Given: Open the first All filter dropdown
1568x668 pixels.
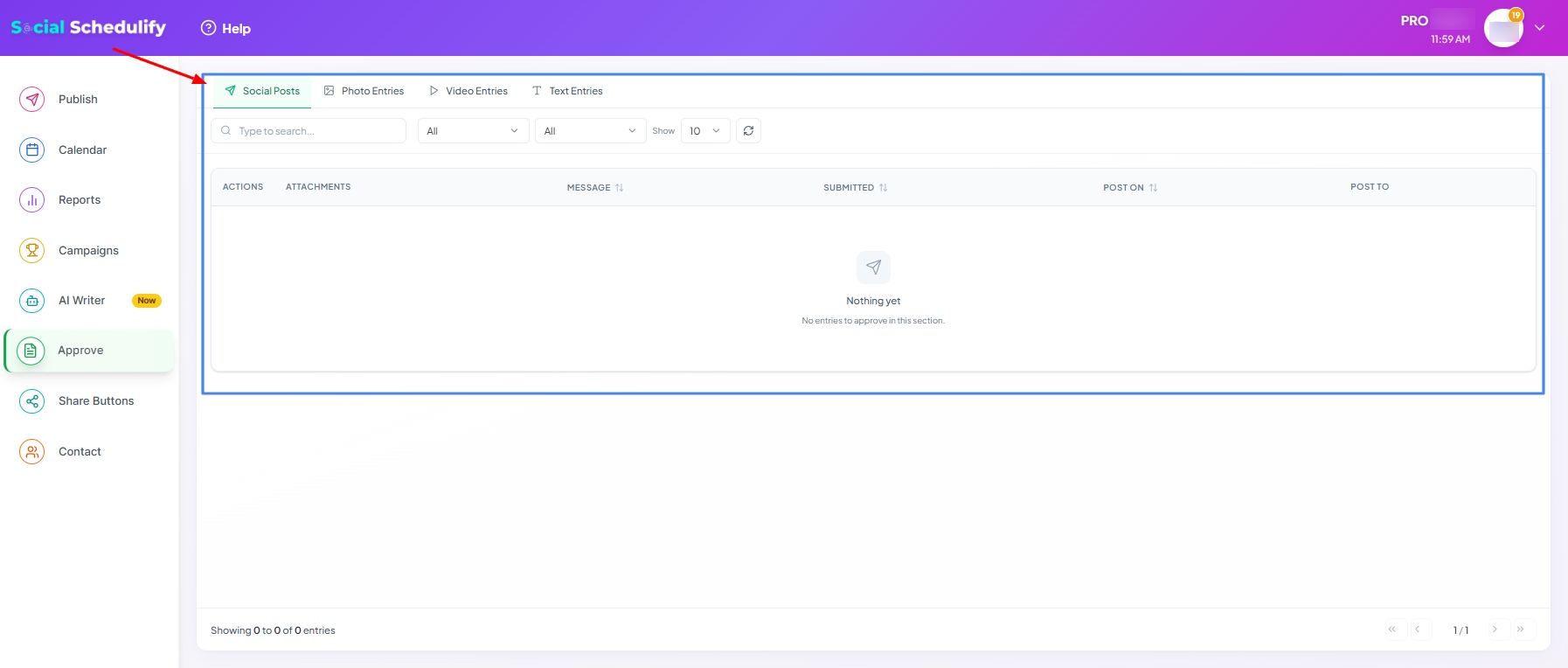Looking at the screenshot, I should pyautogui.click(x=473, y=131).
